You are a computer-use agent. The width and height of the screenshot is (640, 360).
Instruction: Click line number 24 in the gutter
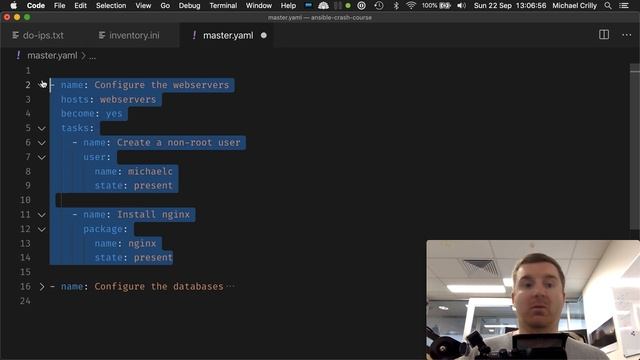click(25, 301)
